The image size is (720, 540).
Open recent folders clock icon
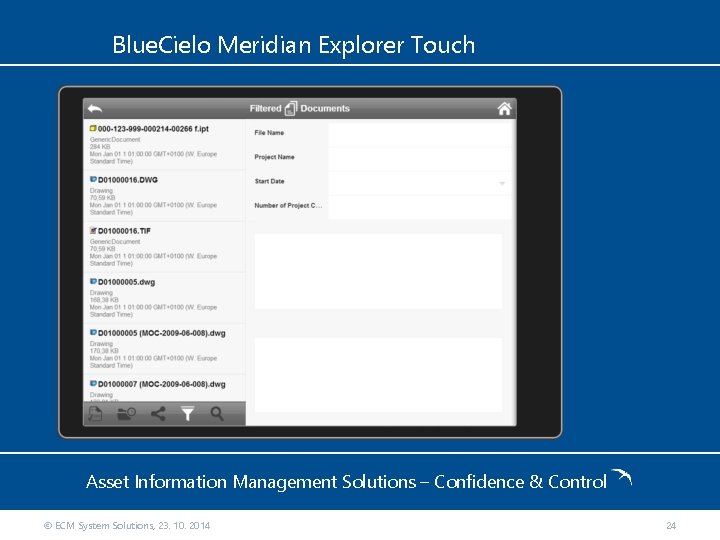(x=126, y=414)
